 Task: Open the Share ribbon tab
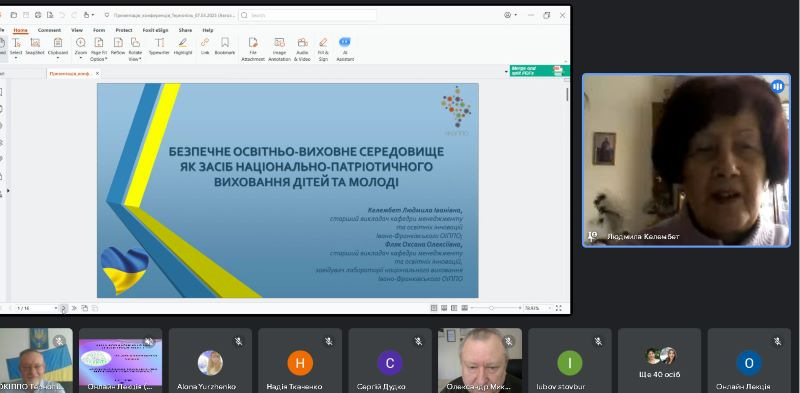185,30
